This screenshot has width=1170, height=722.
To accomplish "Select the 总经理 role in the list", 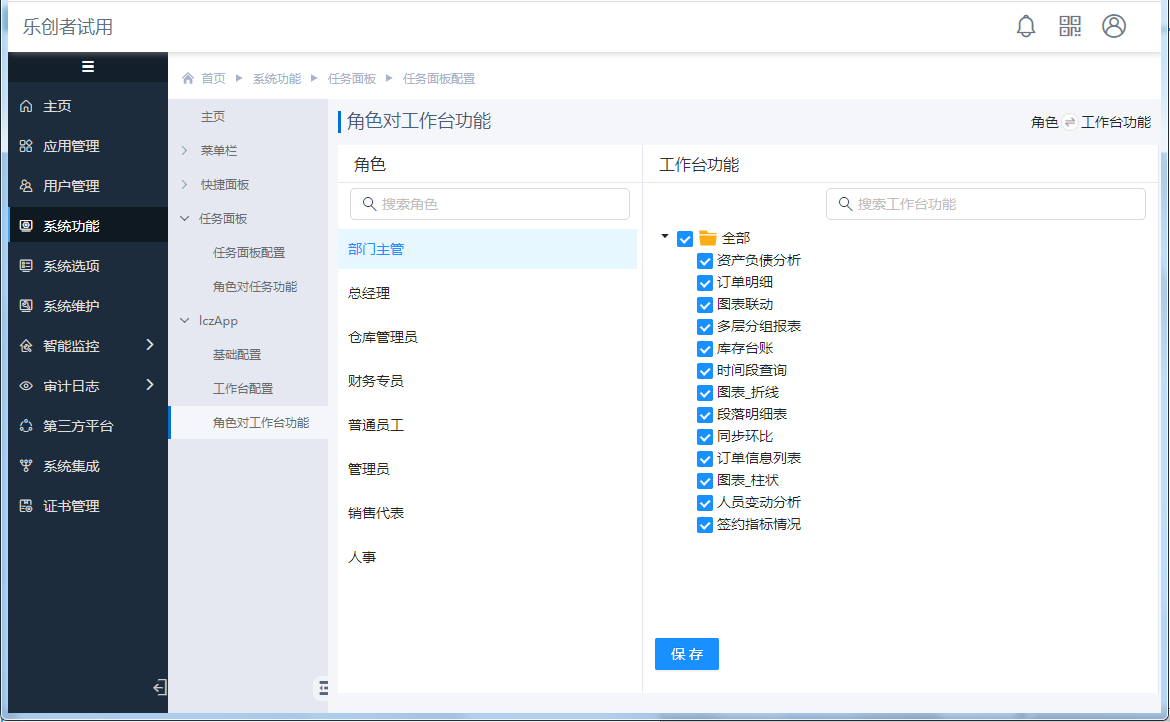I will click(x=369, y=293).
